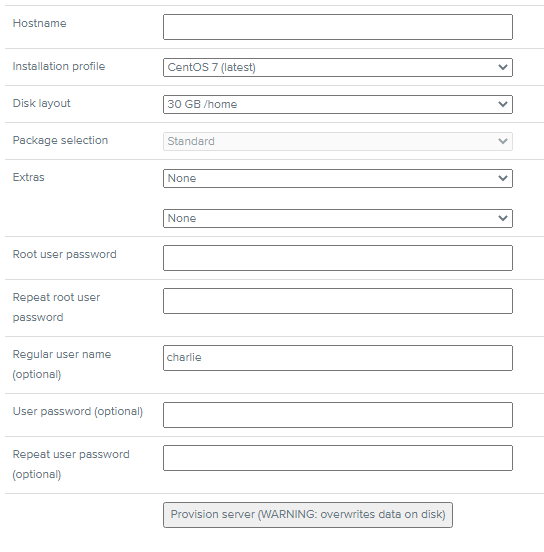Open the second Extras None dropdown

338,218
